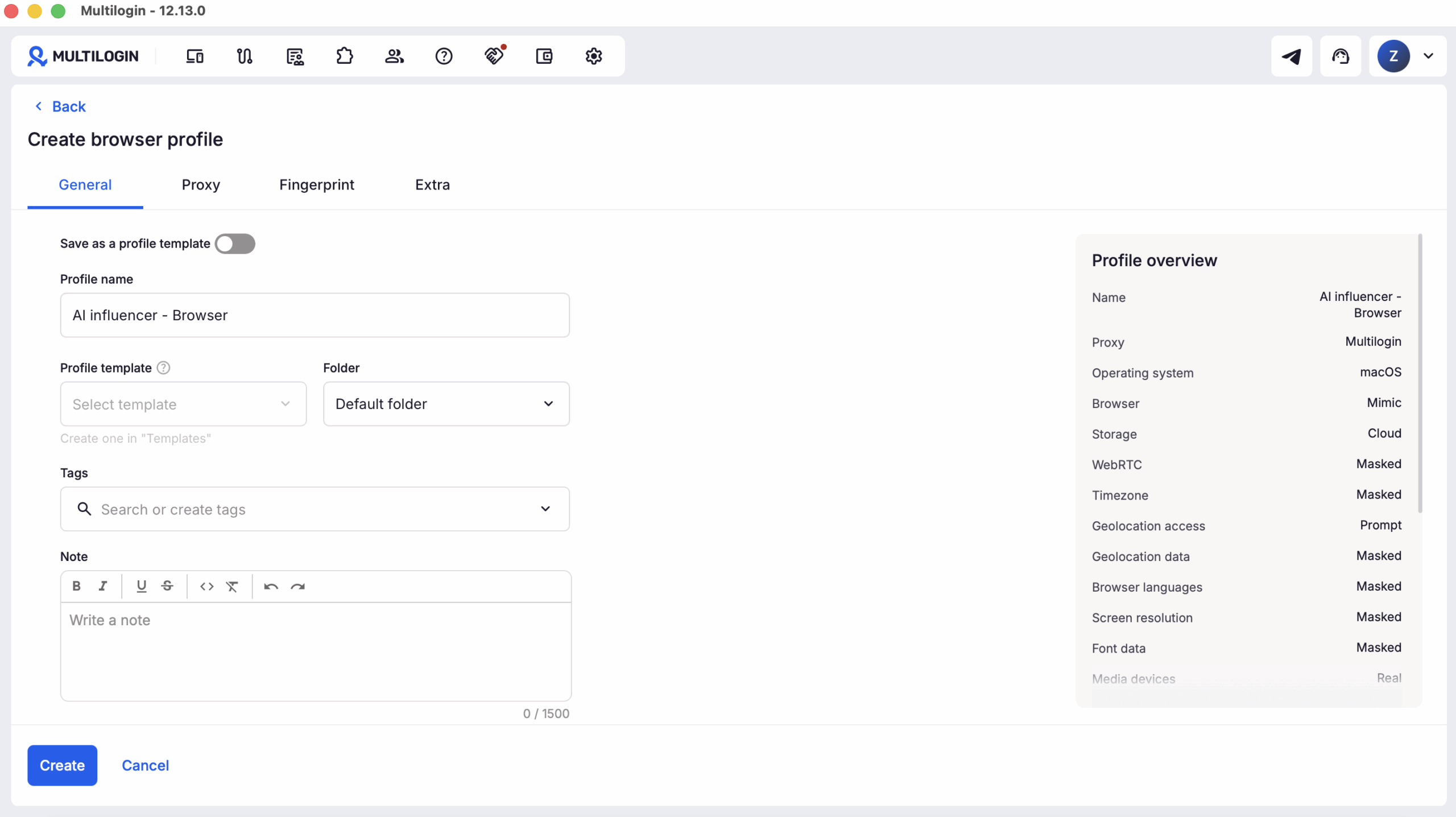This screenshot has width=1456, height=817.
Task: Click the Telegram paper plane icon
Action: click(x=1292, y=56)
